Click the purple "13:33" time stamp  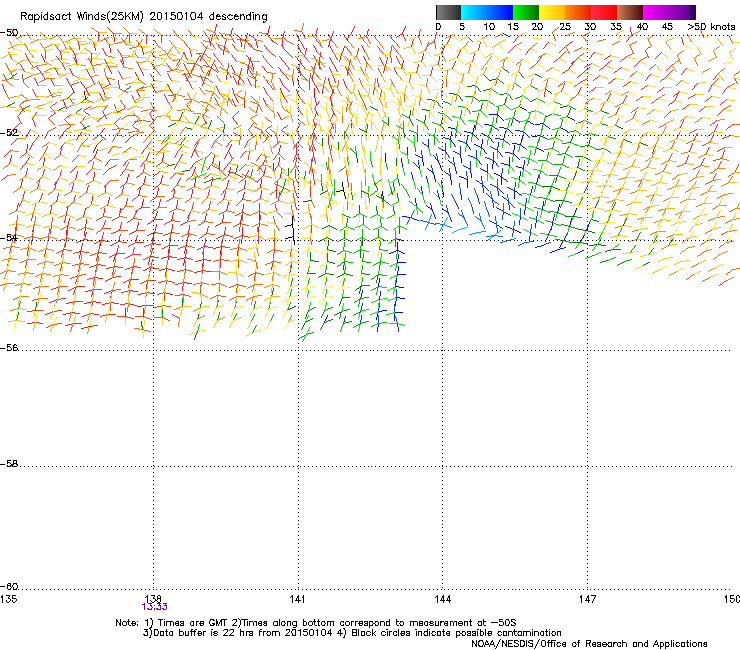click(x=154, y=607)
